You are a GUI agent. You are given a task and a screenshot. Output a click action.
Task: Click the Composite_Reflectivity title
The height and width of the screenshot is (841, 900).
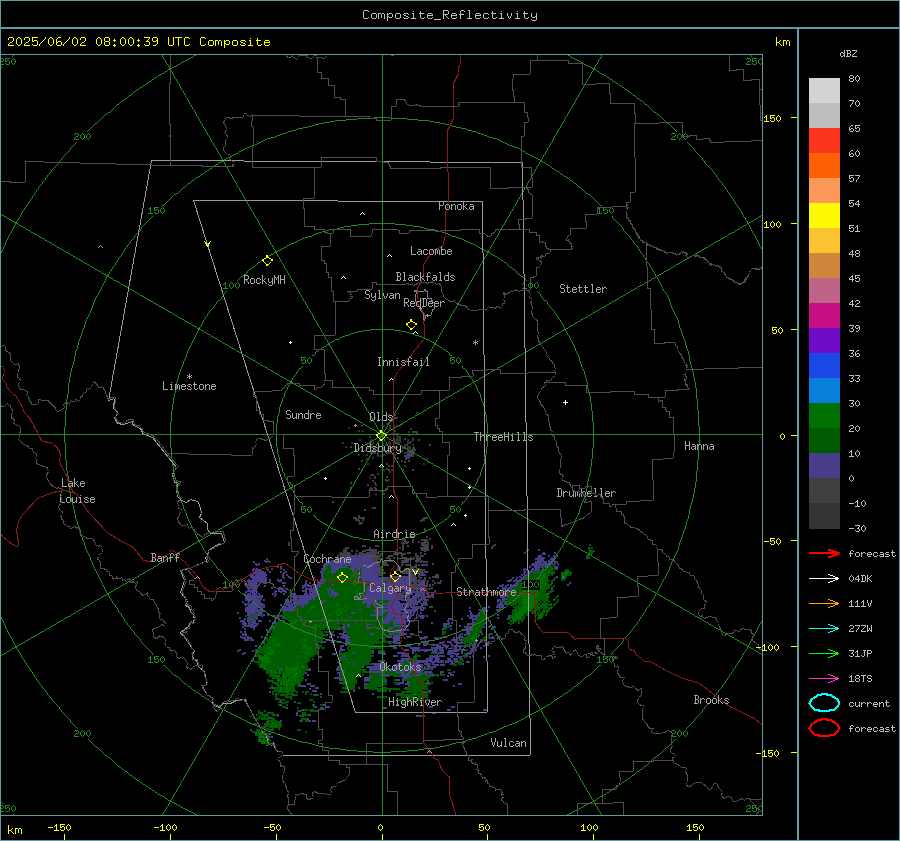[x=449, y=15]
